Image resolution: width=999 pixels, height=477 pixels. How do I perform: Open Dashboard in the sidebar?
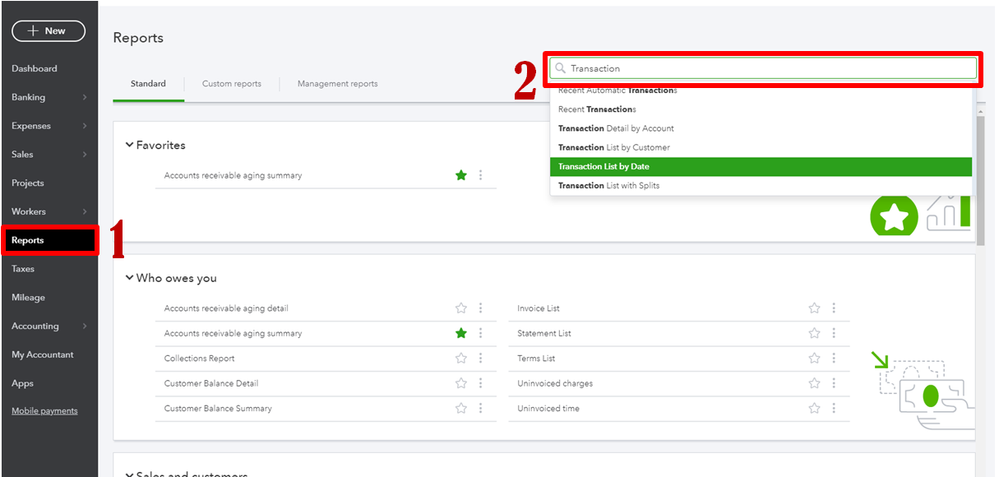34,69
